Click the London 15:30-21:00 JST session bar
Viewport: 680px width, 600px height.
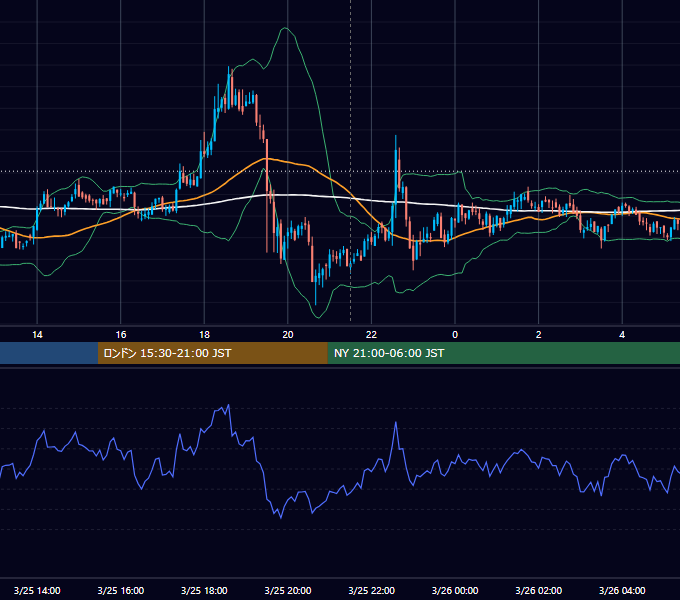point(212,353)
